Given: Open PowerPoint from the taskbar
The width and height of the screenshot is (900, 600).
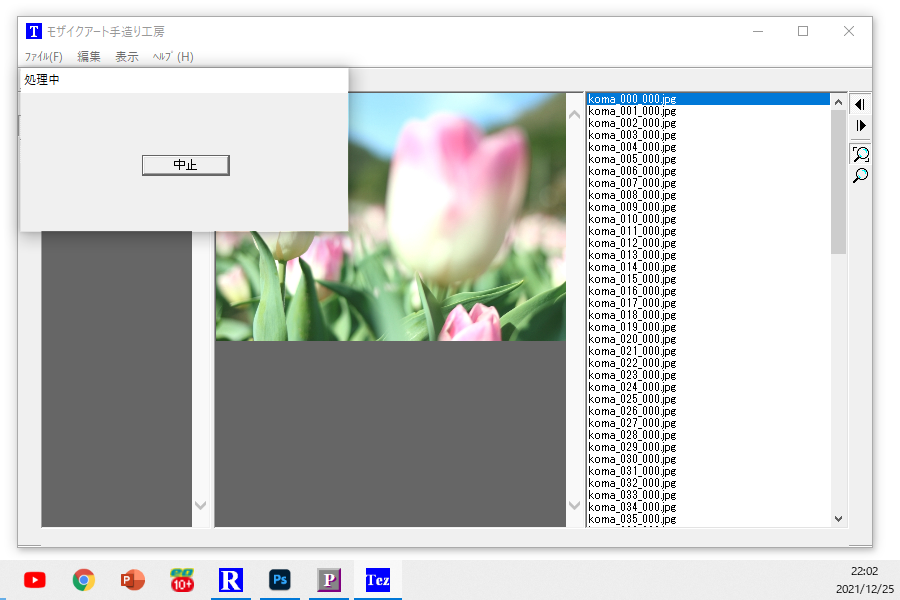Looking at the screenshot, I should tap(133, 580).
